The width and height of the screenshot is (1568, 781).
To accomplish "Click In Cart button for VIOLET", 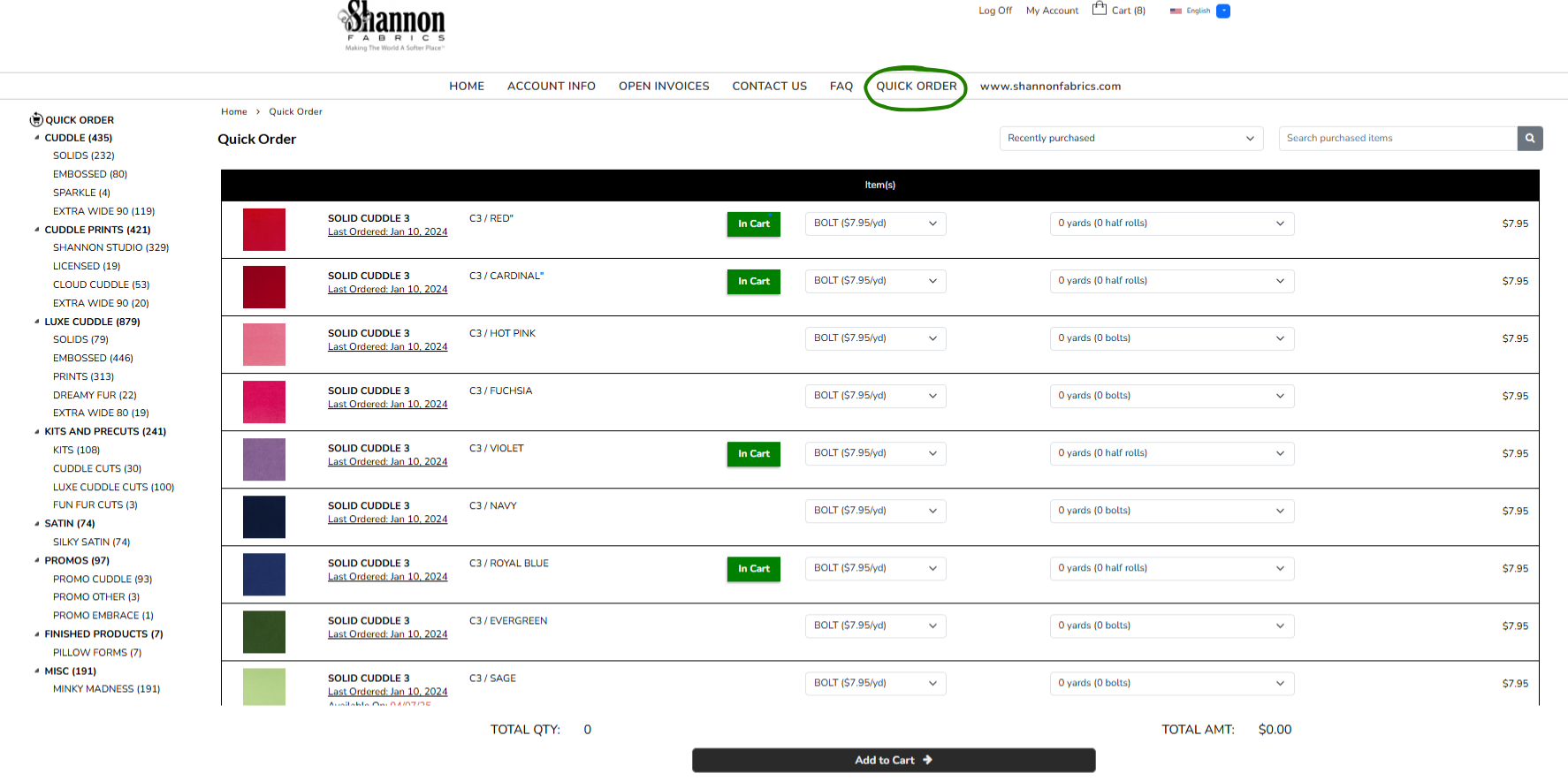I will coord(753,454).
